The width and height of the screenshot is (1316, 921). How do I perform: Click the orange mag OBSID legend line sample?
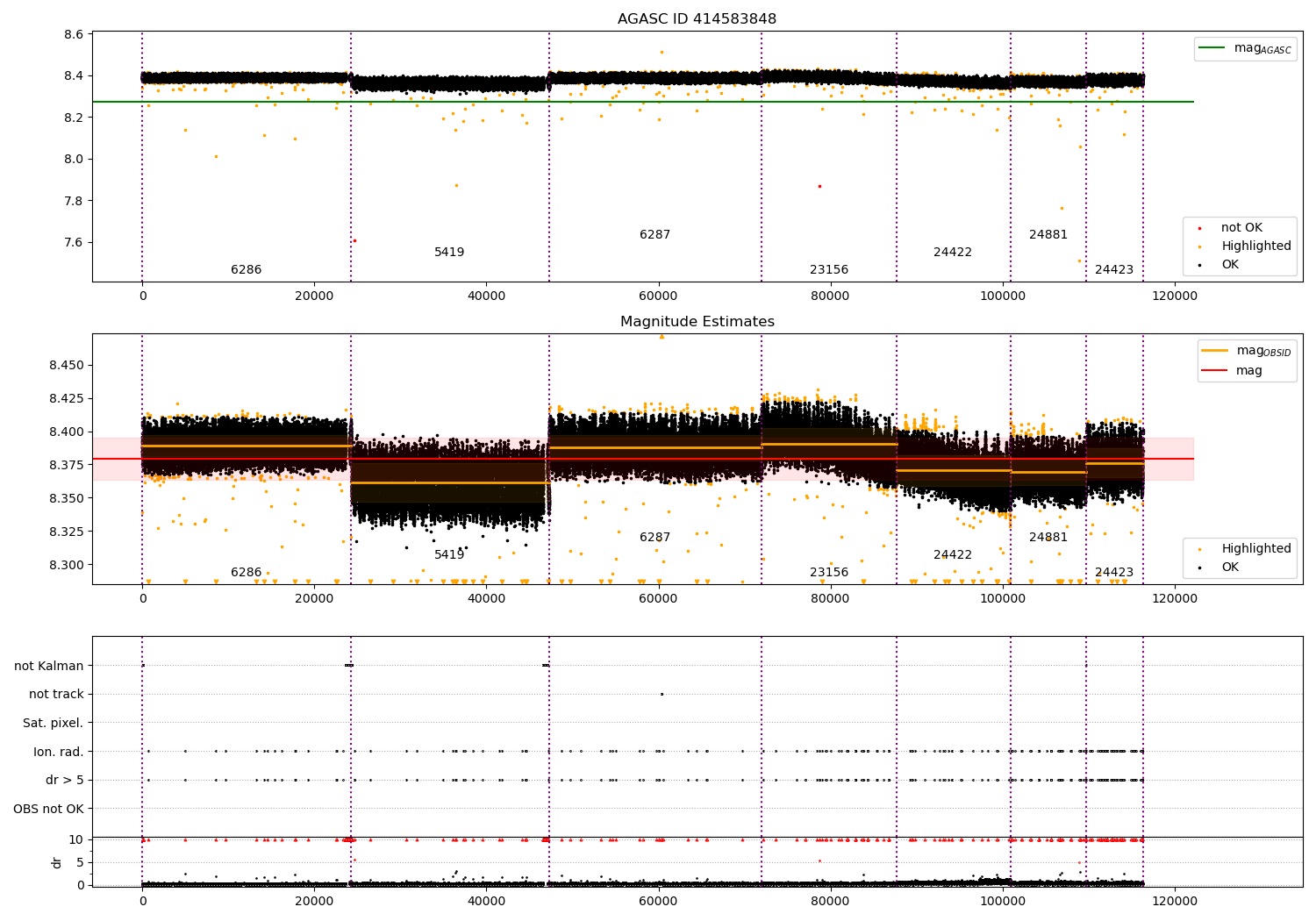[x=1215, y=351]
